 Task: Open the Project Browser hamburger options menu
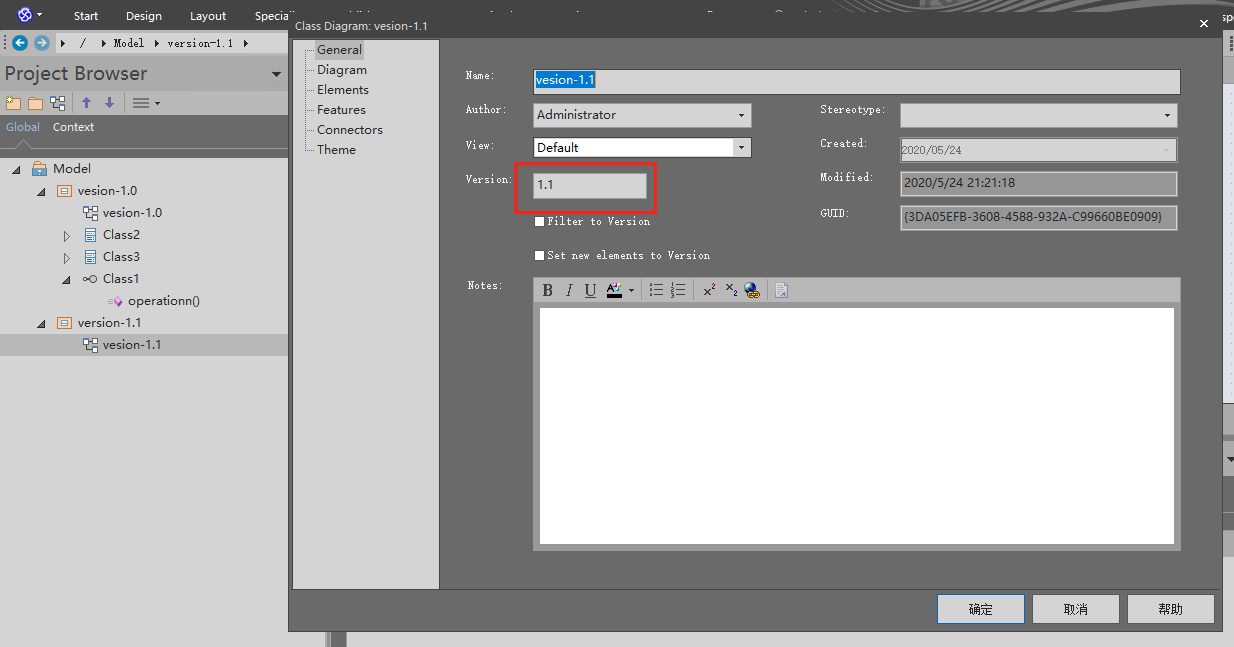[x=146, y=103]
